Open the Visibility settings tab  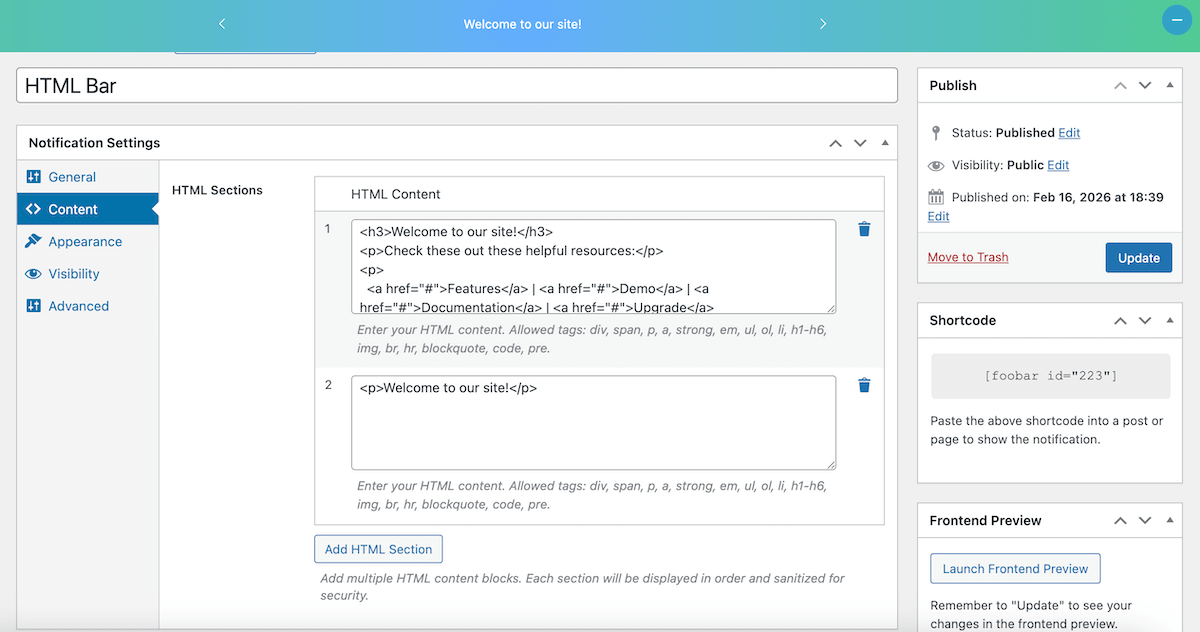click(74, 274)
